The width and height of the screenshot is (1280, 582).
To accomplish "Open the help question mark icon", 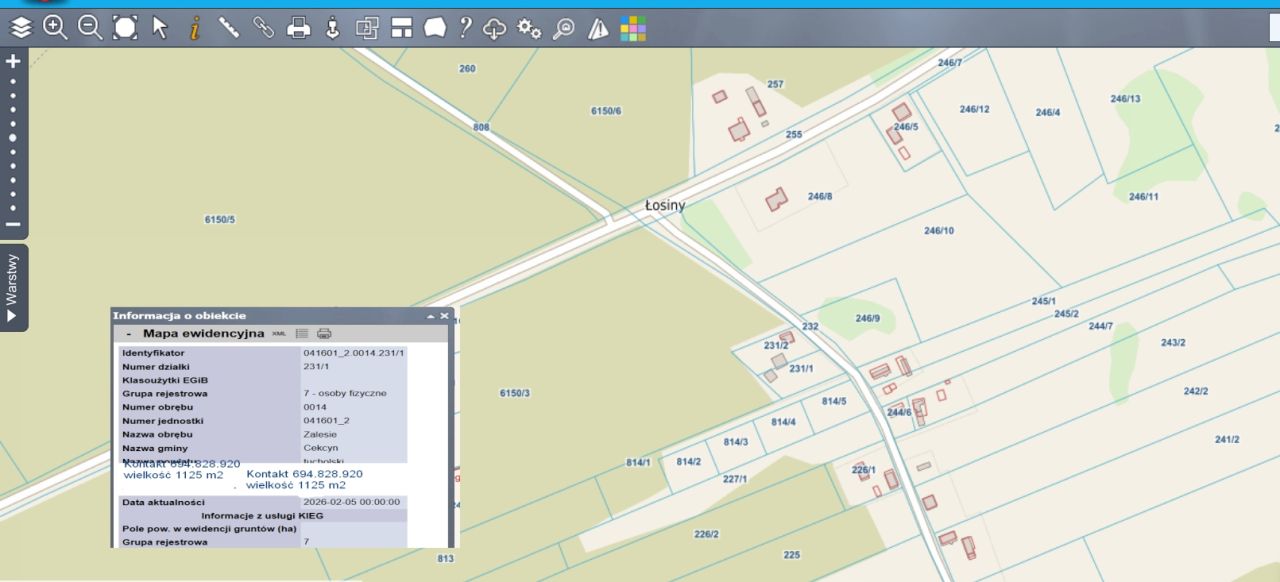I will pos(465,28).
